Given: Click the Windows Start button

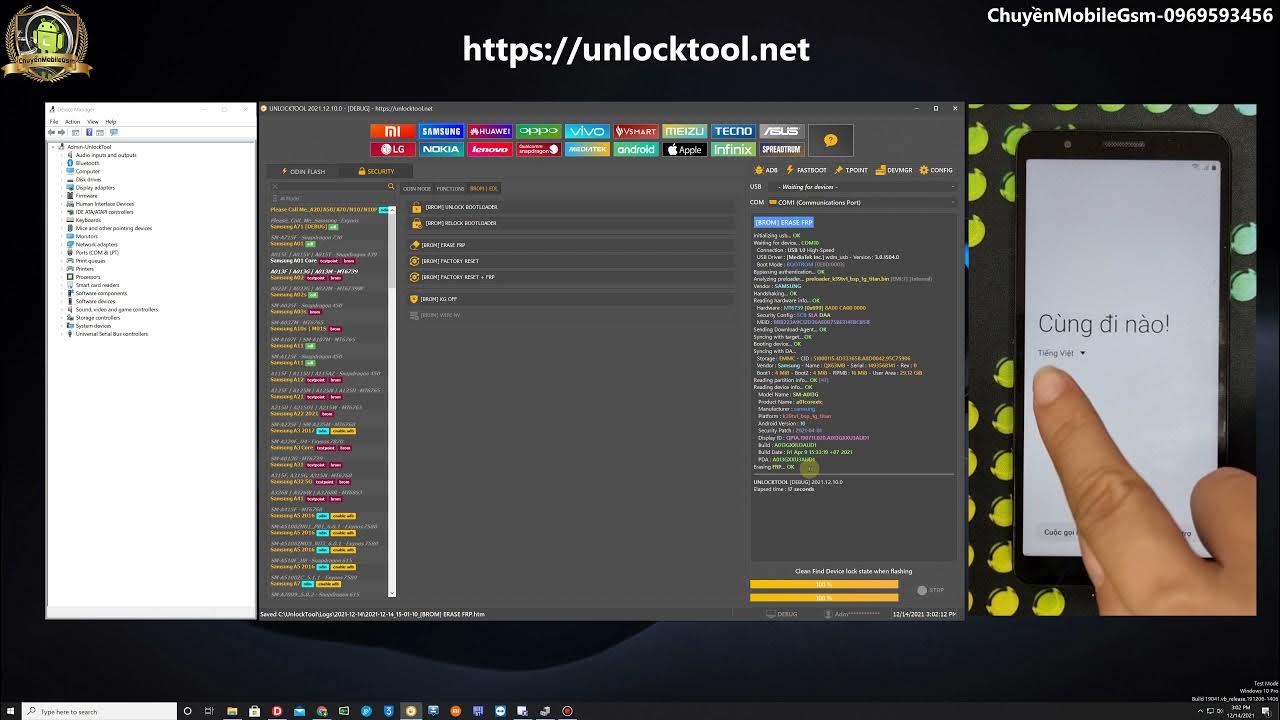Looking at the screenshot, I should (x=11, y=711).
